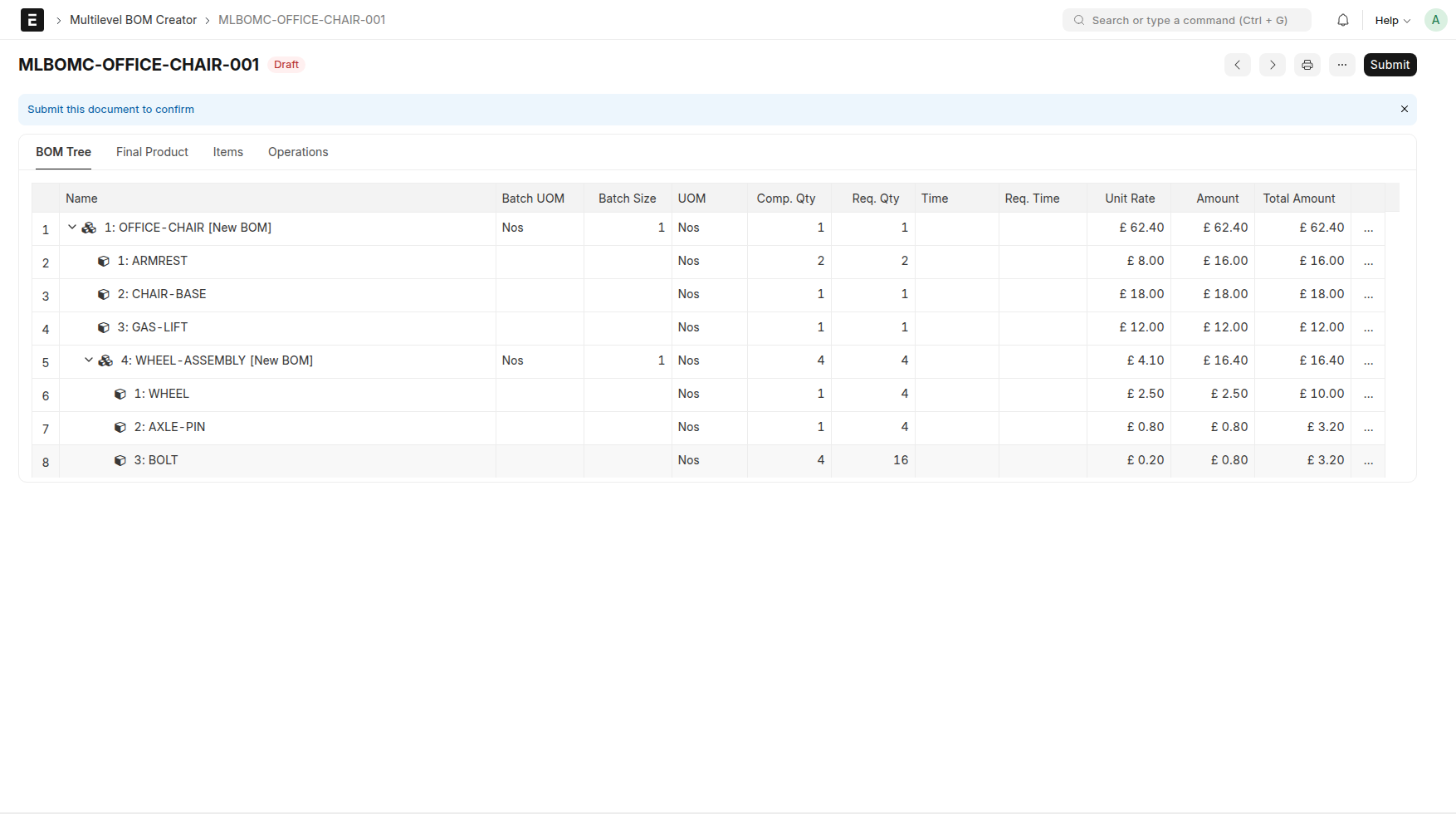Viewport: 1456px width, 814px height.
Task: Open the Help dropdown menu
Action: pos(1392,20)
